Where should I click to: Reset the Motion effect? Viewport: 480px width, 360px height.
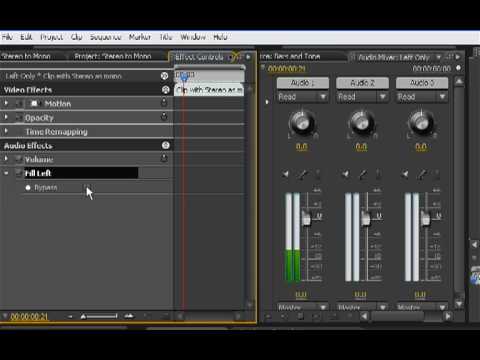coord(164,102)
